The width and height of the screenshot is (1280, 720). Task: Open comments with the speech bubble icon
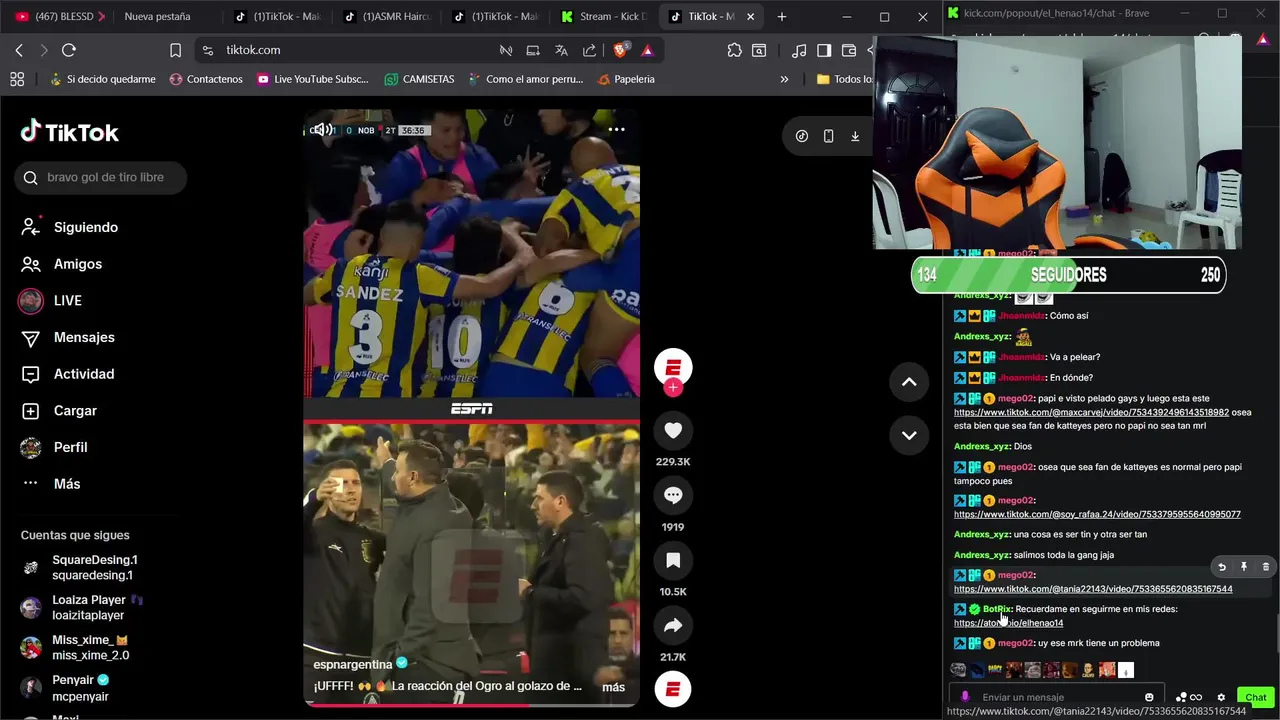click(673, 496)
